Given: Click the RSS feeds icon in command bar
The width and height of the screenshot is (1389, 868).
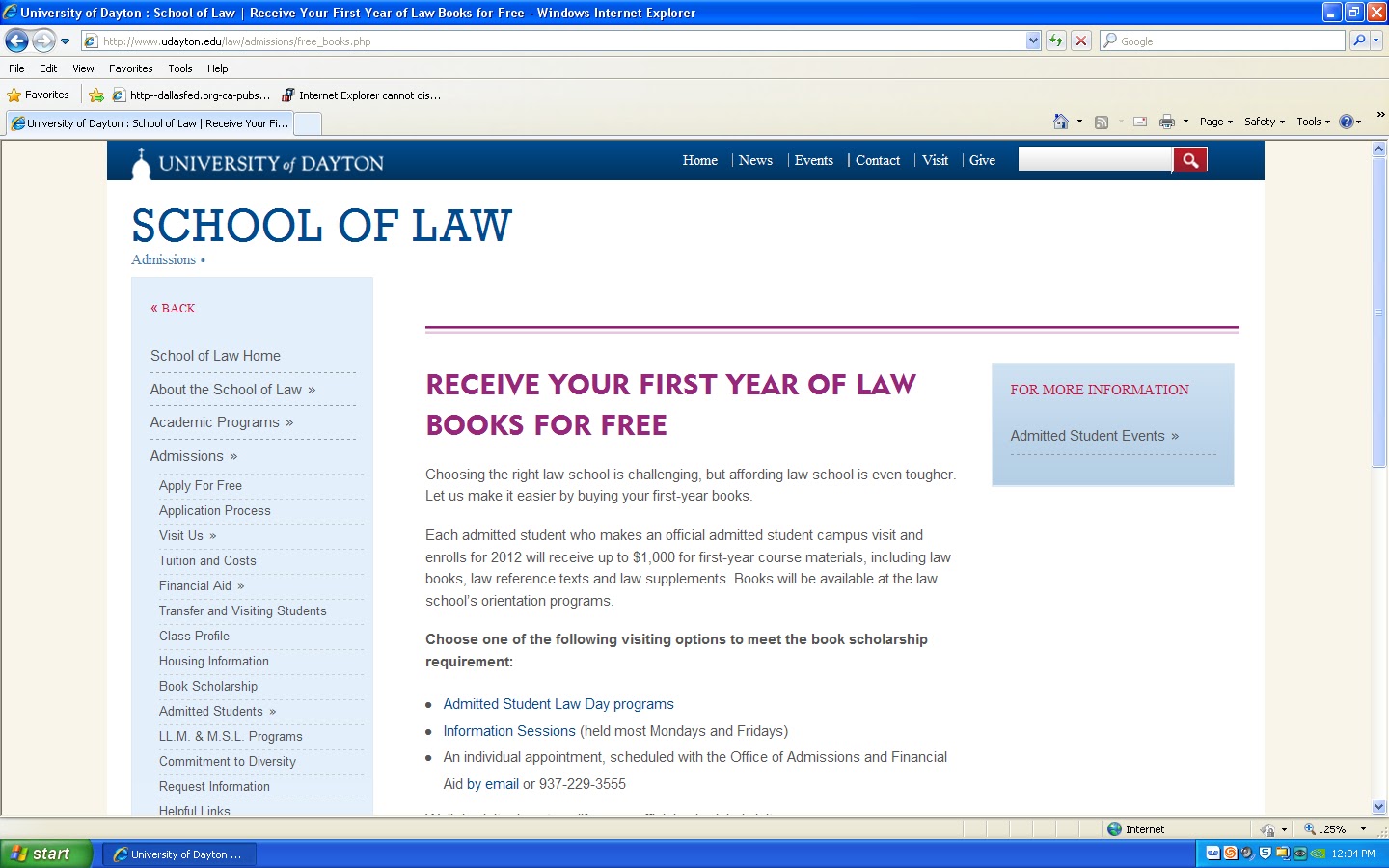Looking at the screenshot, I should [1102, 122].
